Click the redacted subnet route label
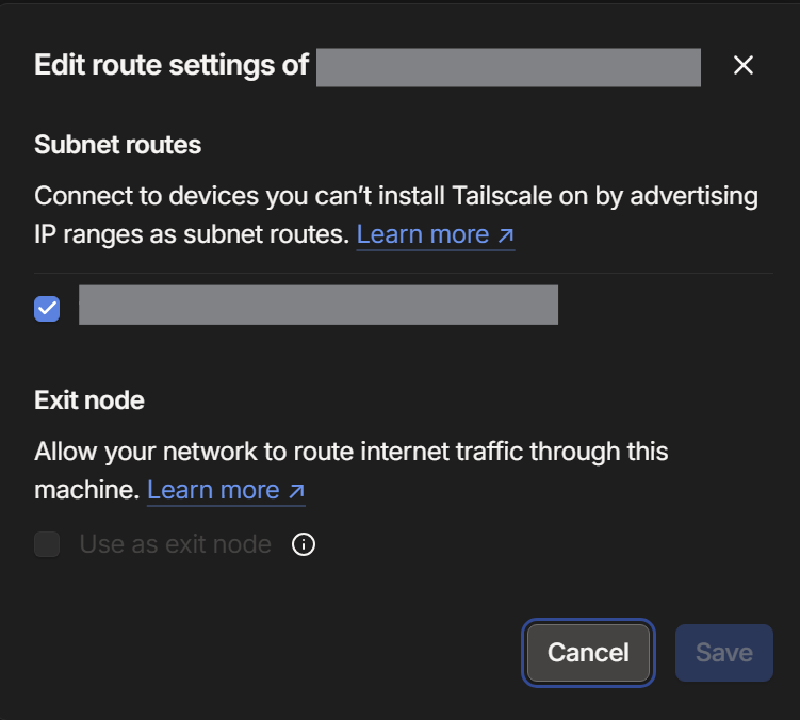The width and height of the screenshot is (800, 720). [x=318, y=305]
